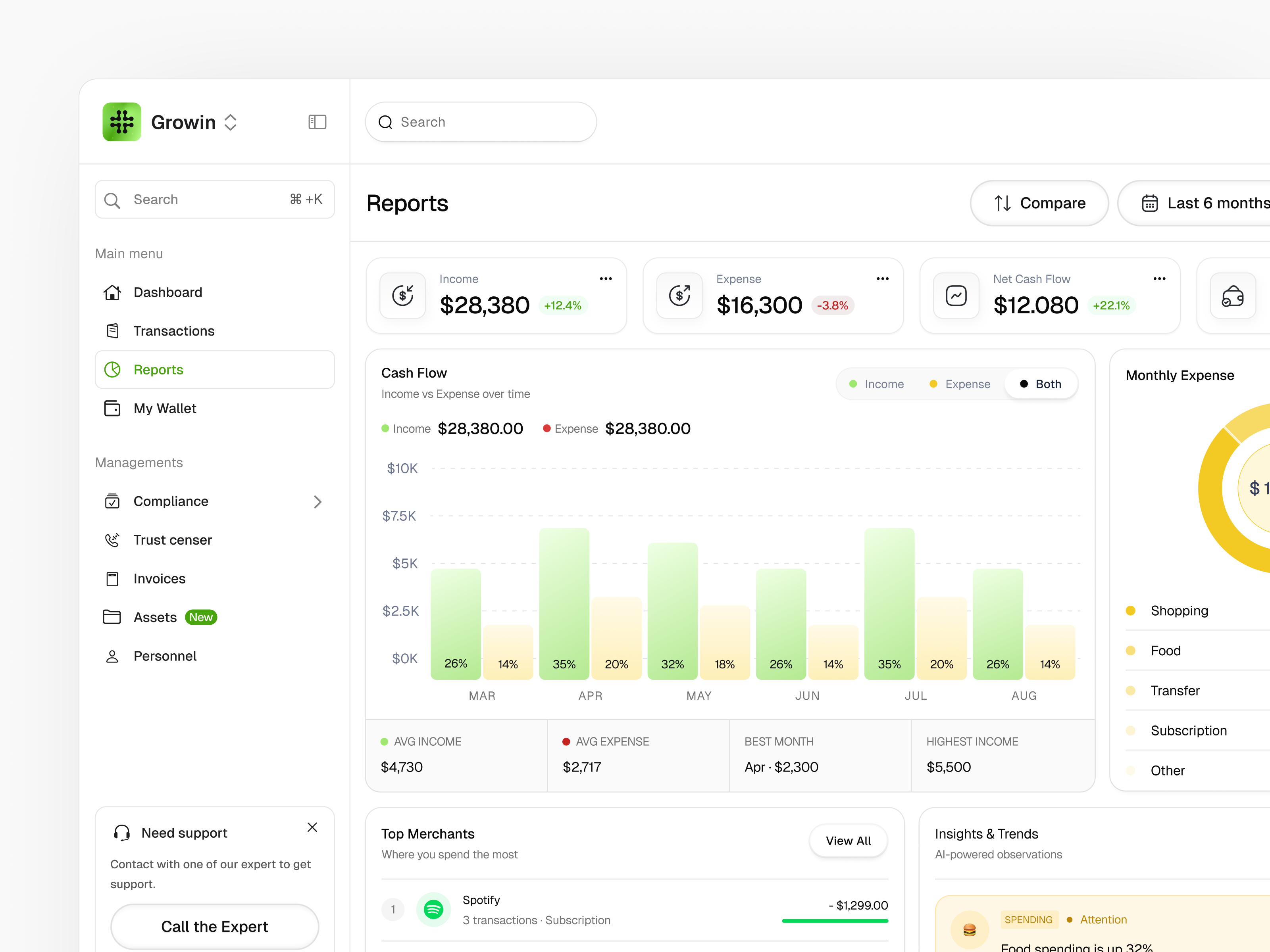Click the Shopping legend color dot
Viewport: 1270px width, 952px height.
[1130, 610]
